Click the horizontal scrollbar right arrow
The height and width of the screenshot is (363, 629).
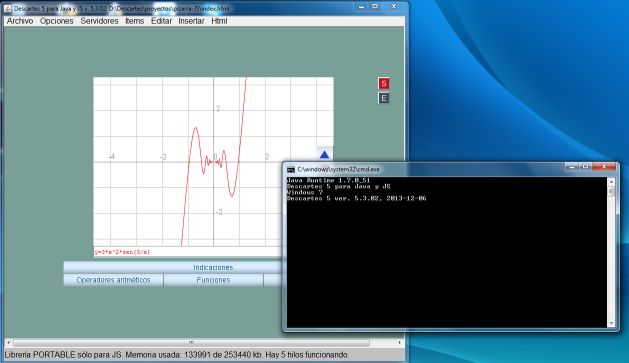[x=399, y=343]
